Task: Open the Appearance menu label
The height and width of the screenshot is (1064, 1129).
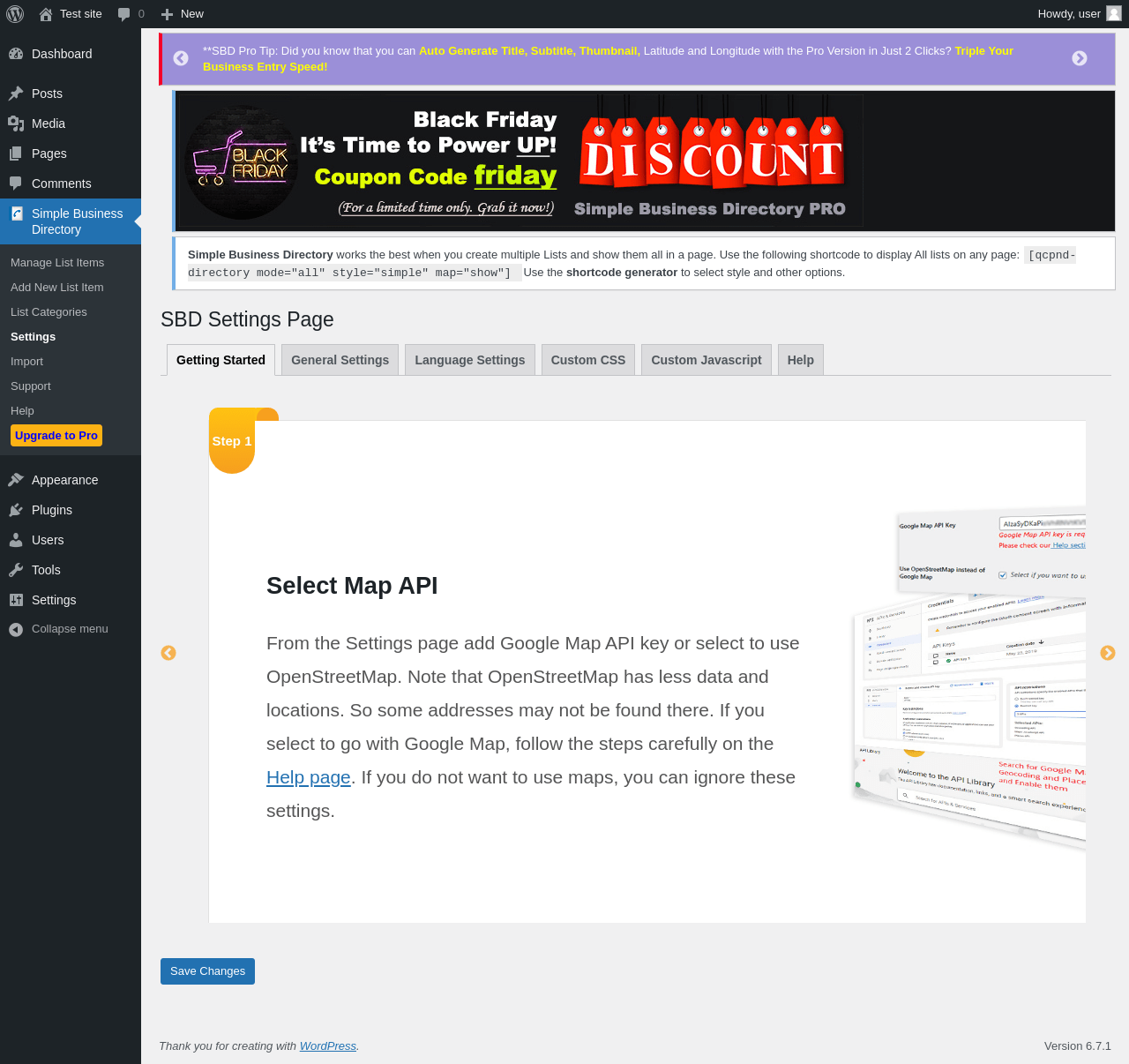Action: point(65,480)
